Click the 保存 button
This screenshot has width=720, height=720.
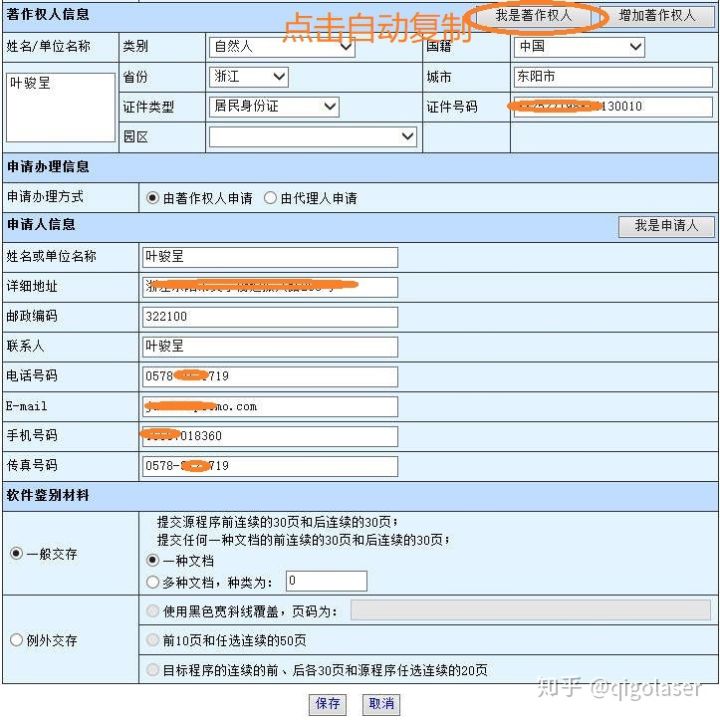[327, 704]
